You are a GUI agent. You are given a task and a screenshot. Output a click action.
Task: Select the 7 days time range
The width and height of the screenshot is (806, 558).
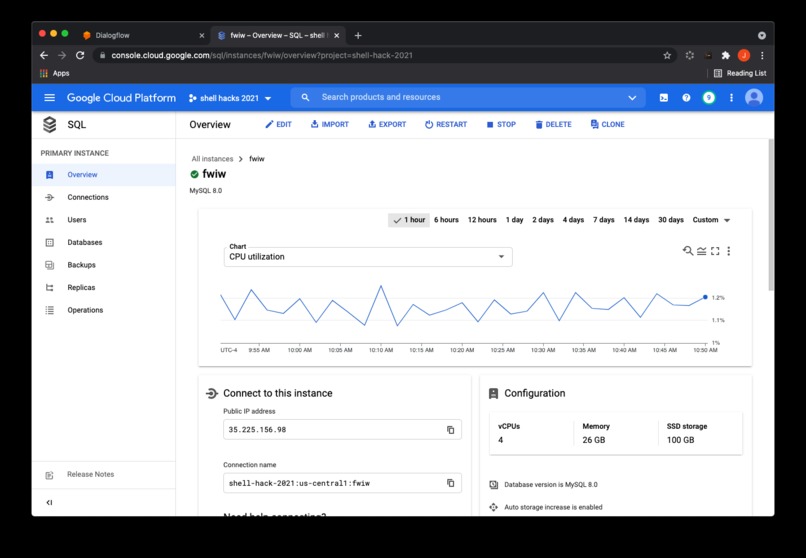point(604,220)
